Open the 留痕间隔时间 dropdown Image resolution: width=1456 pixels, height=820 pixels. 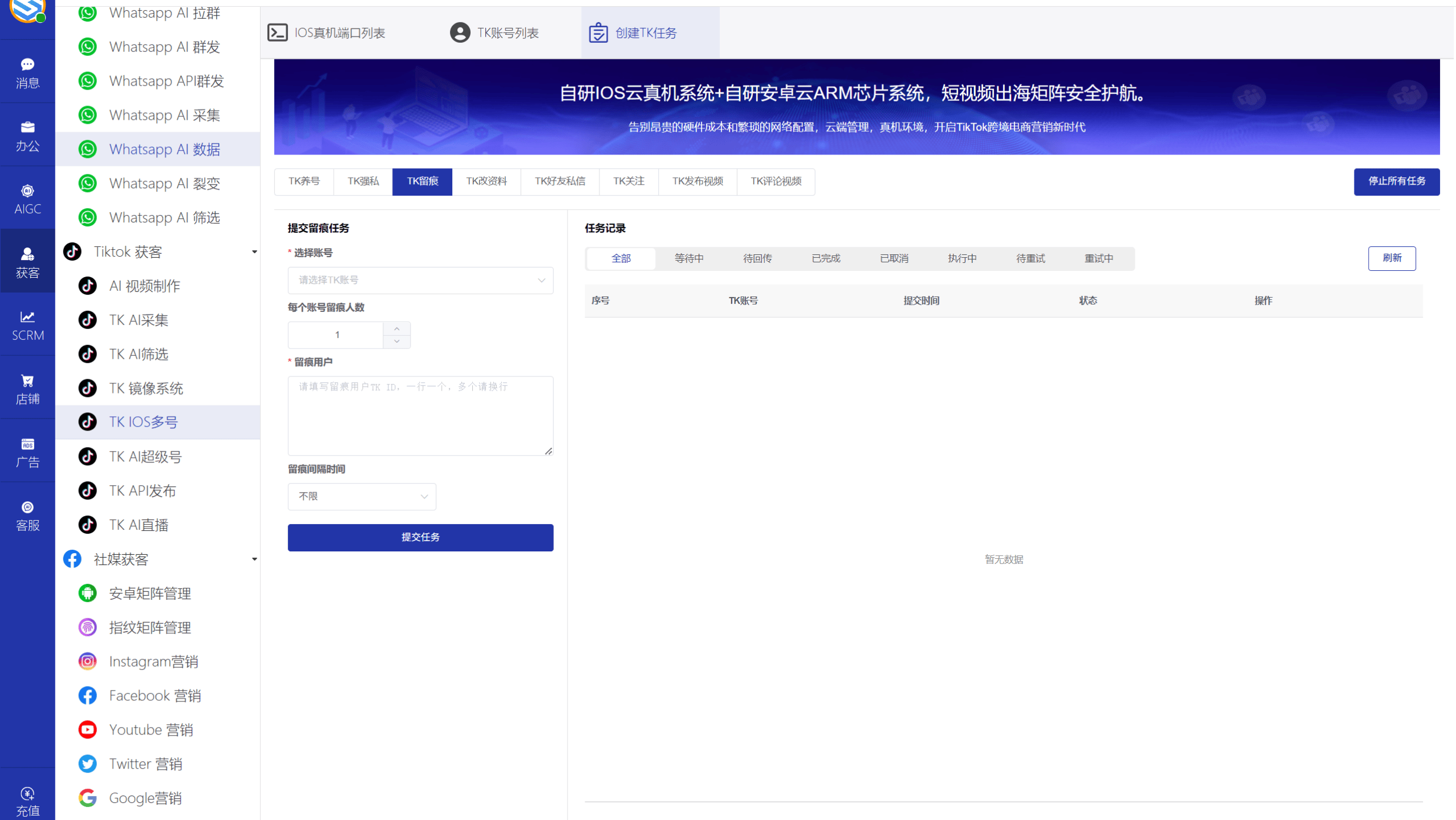pyautogui.click(x=362, y=496)
